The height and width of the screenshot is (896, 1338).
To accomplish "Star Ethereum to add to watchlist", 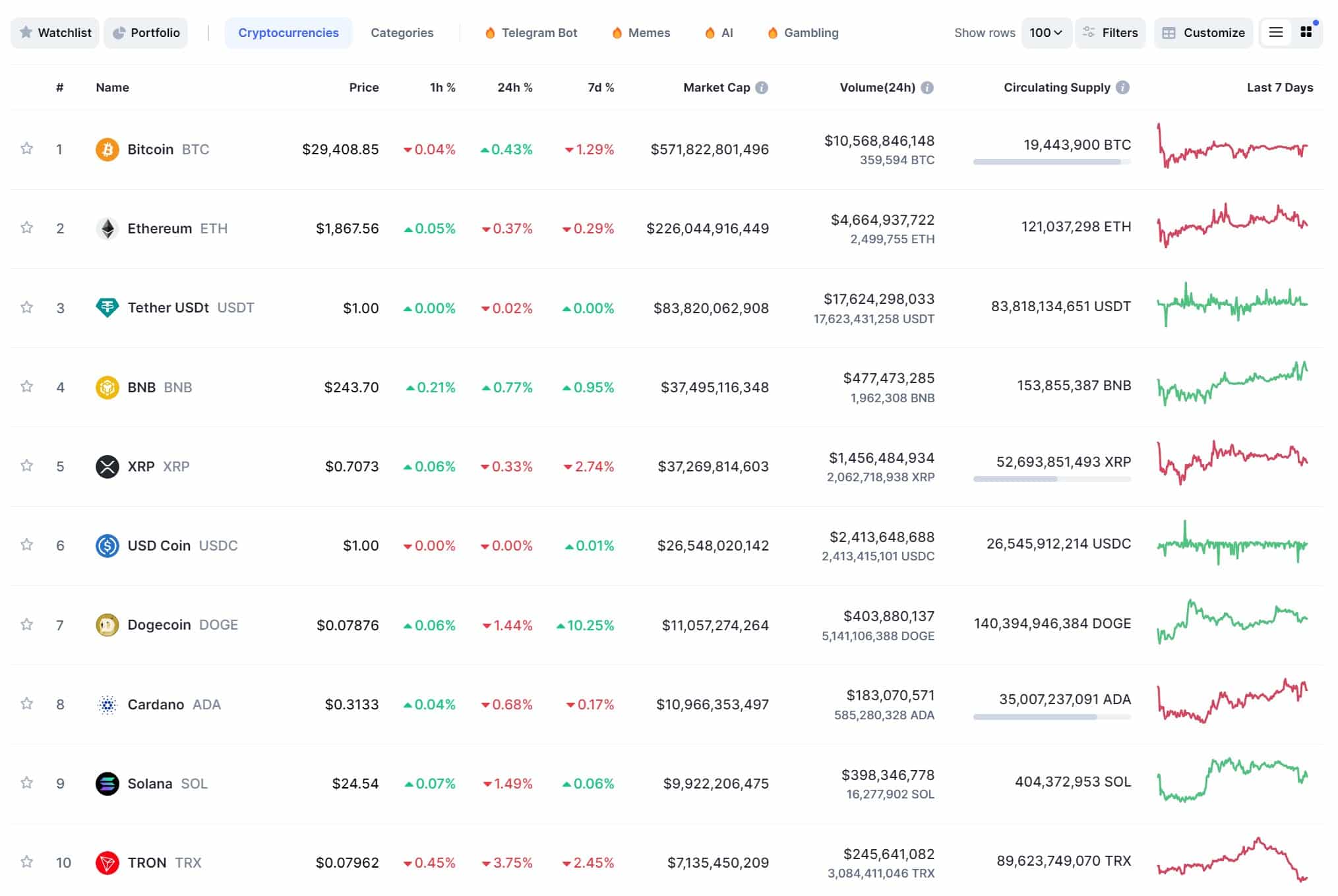I will point(27,227).
